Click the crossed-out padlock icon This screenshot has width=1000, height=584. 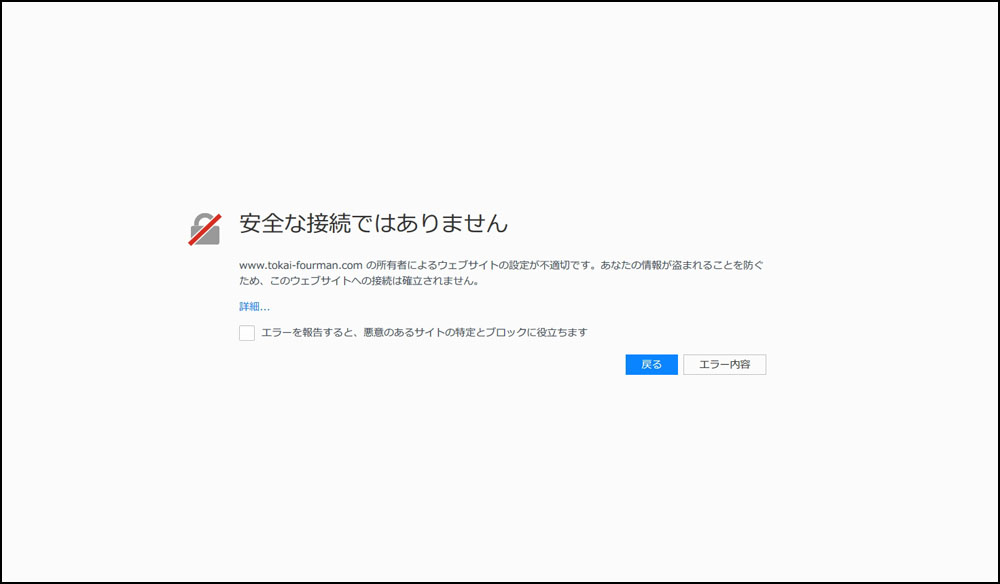(205, 230)
